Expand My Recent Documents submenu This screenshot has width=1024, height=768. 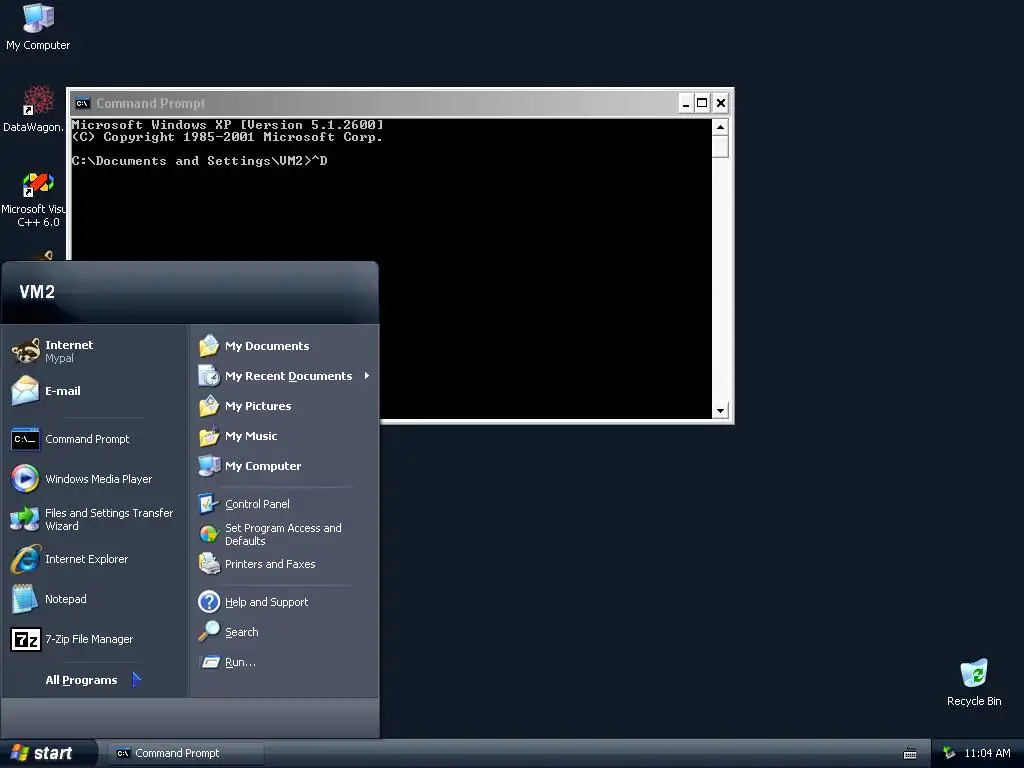[284, 376]
